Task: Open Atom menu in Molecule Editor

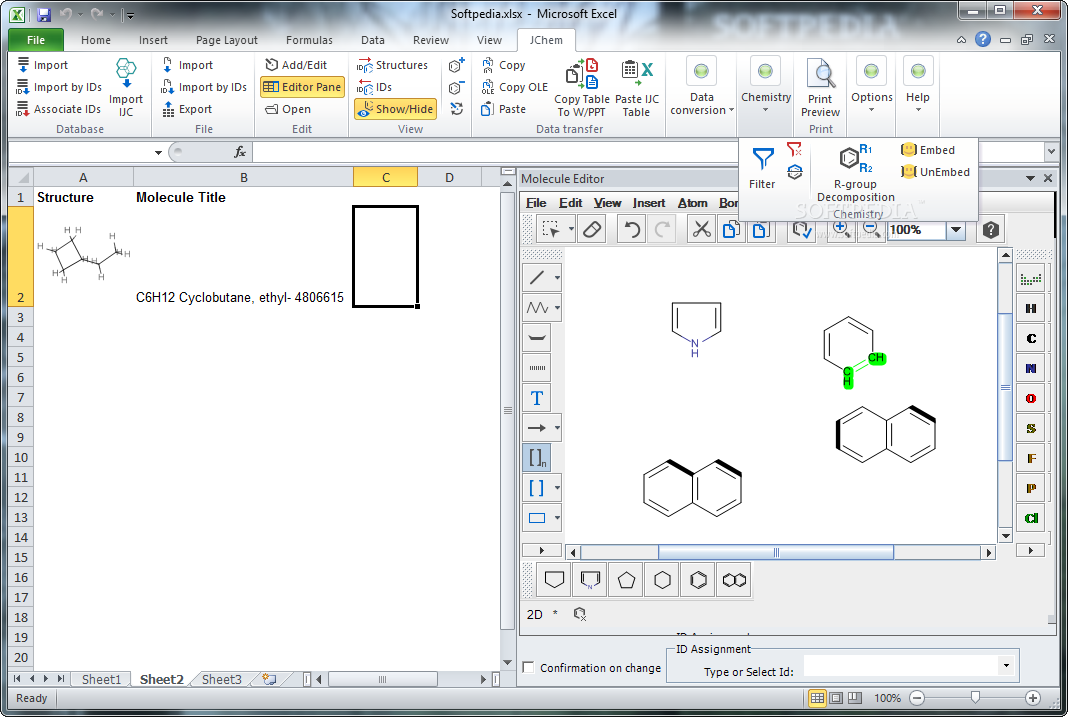Action: 692,203
